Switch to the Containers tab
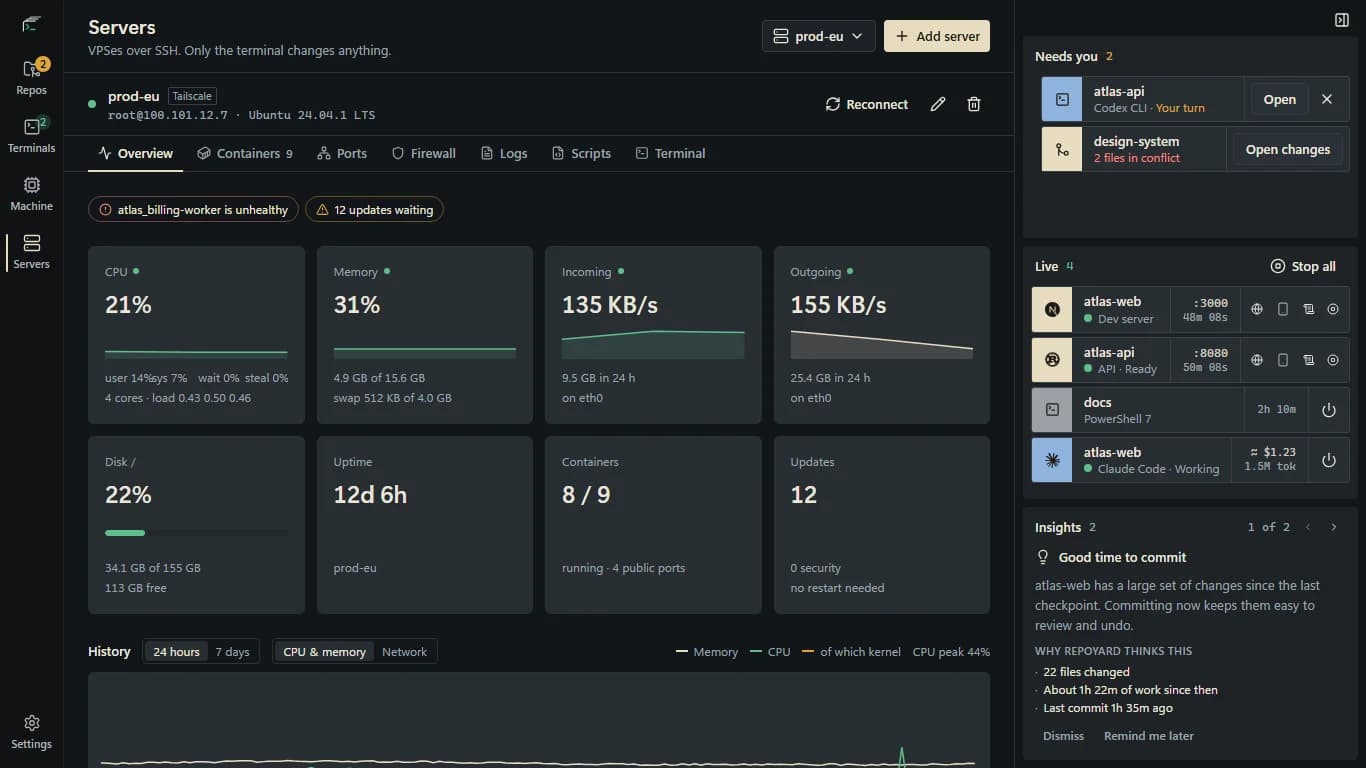This screenshot has height=768, width=1366. [x=245, y=154]
